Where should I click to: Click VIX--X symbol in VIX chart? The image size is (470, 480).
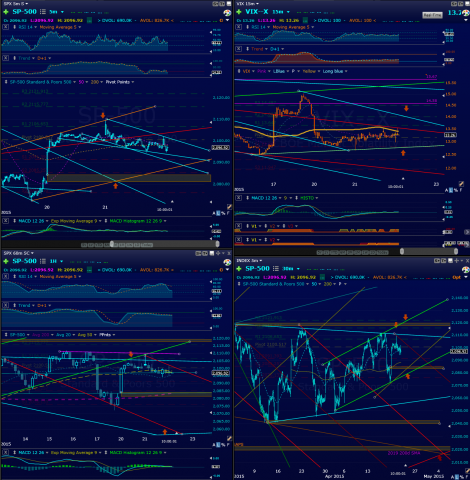[257, 12]
